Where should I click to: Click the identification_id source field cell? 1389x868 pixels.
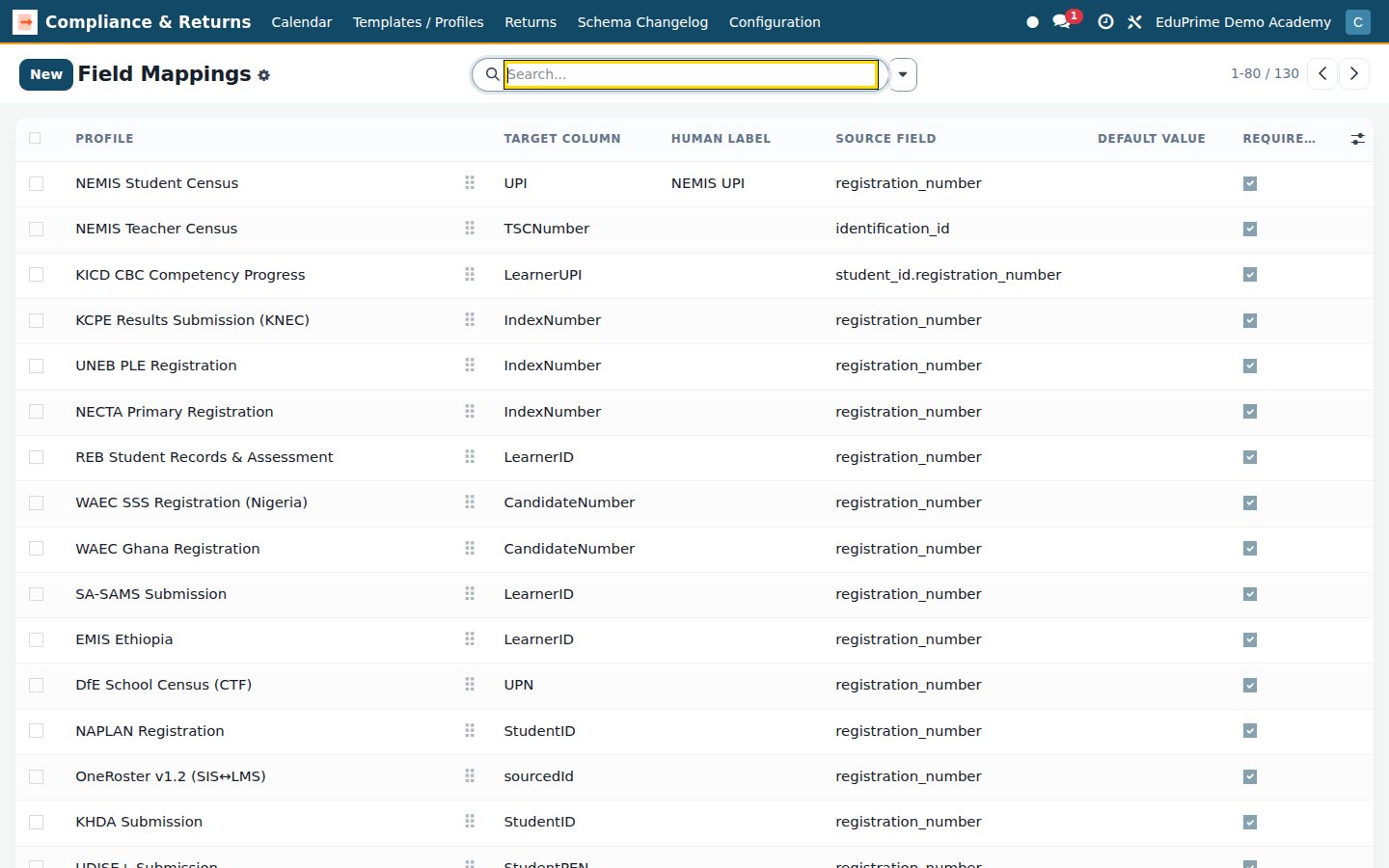(x=892, y=229)
